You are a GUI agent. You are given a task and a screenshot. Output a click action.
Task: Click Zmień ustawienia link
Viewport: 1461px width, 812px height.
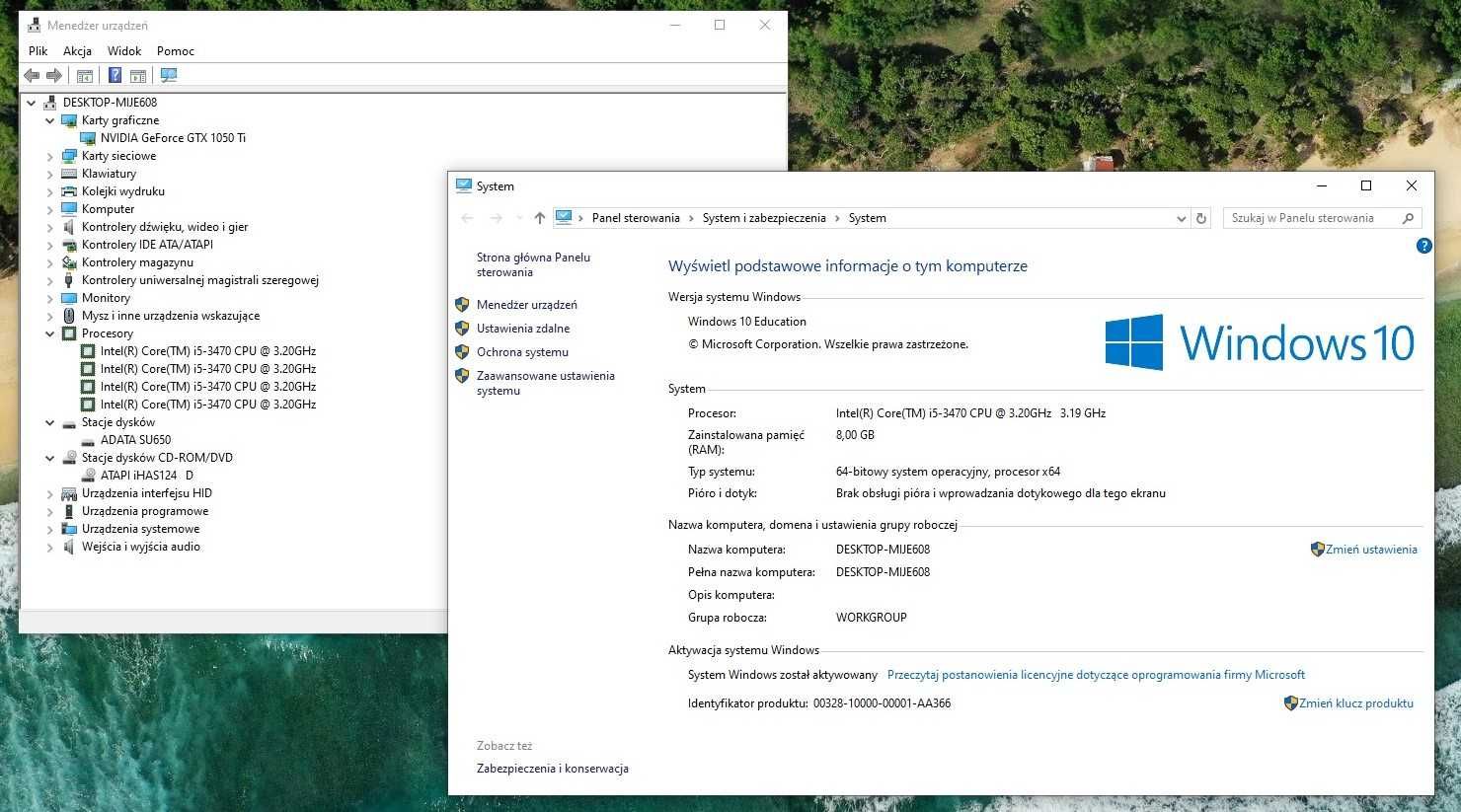pos(1371,550)
